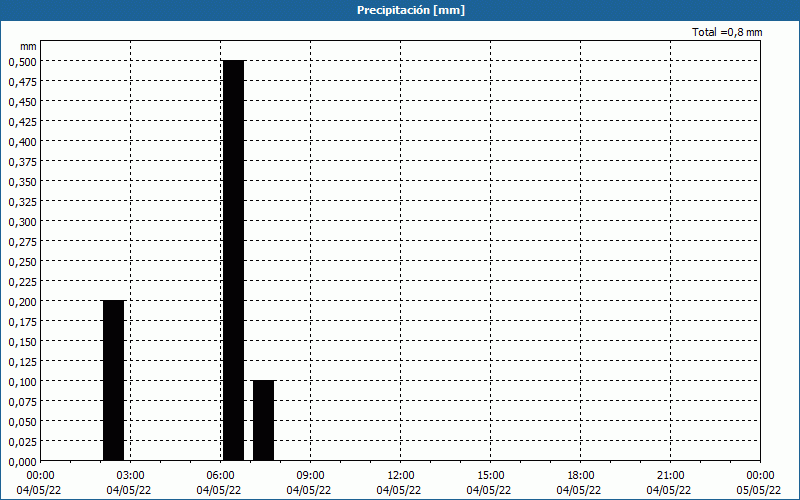Screen dimensions: 800x500
Task: Click the 15:00 time label
Action: (x=490, y=476)
